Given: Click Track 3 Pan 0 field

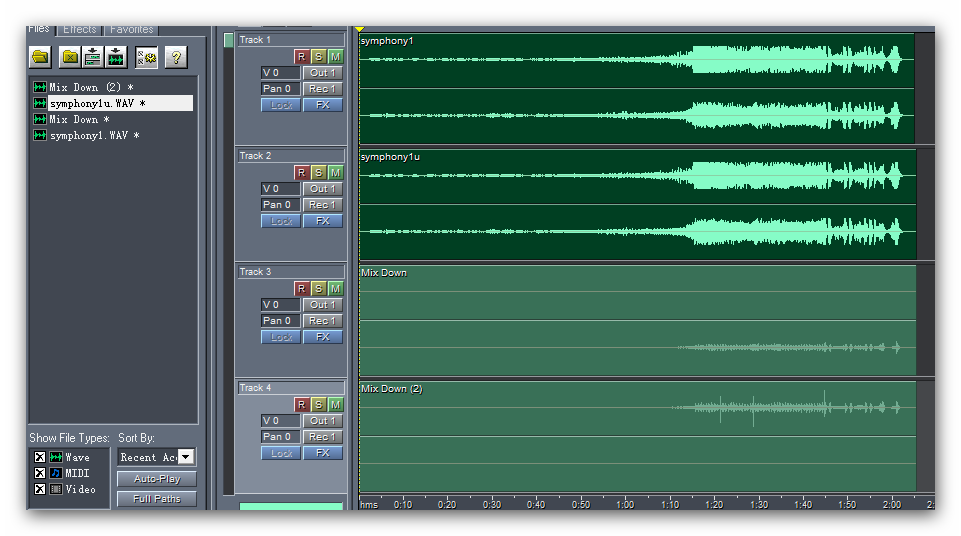Looking at the screenshot, I should 281,321.
